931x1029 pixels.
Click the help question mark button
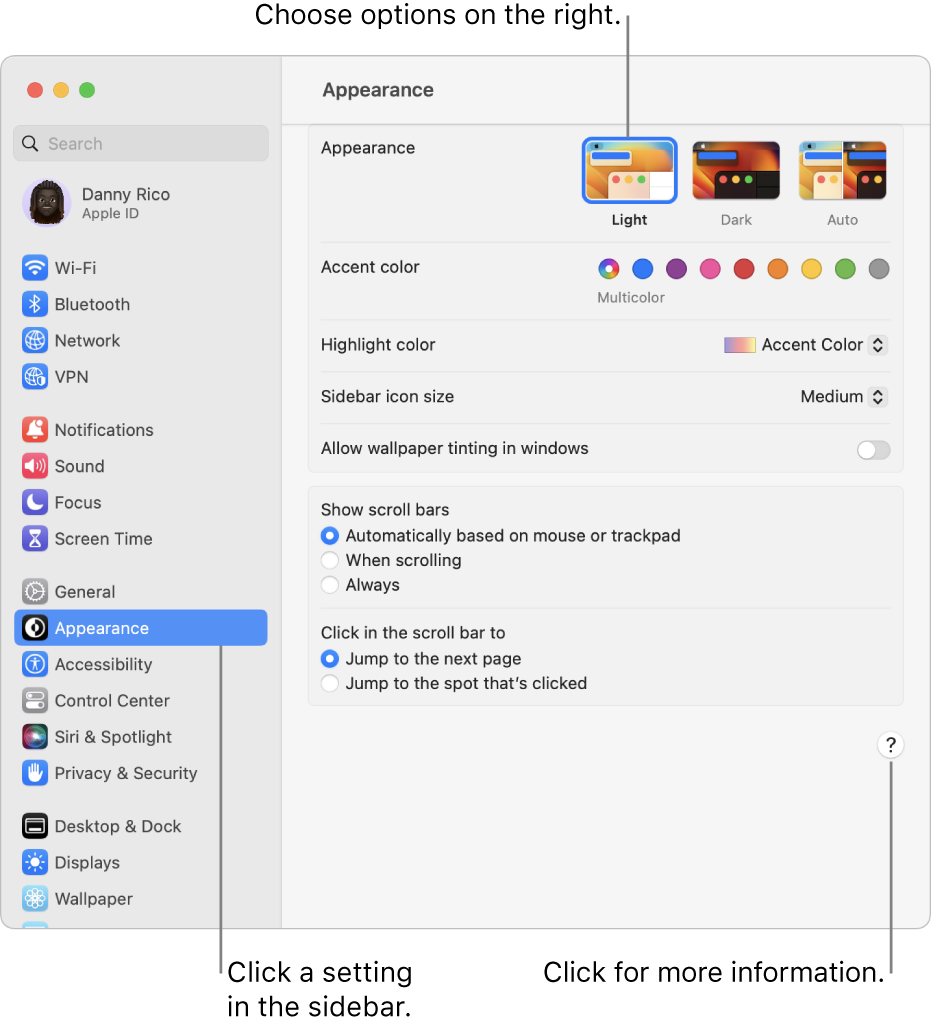point(890,745)
